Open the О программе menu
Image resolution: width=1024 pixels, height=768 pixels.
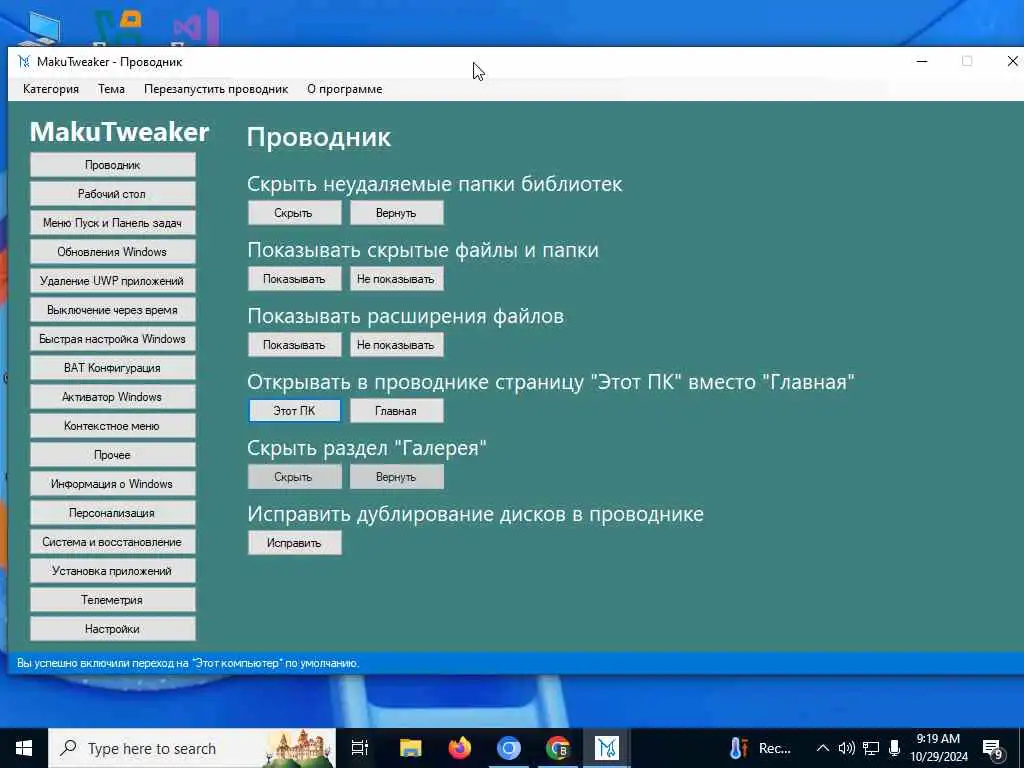pyautogui.click(x=345, y=89)
